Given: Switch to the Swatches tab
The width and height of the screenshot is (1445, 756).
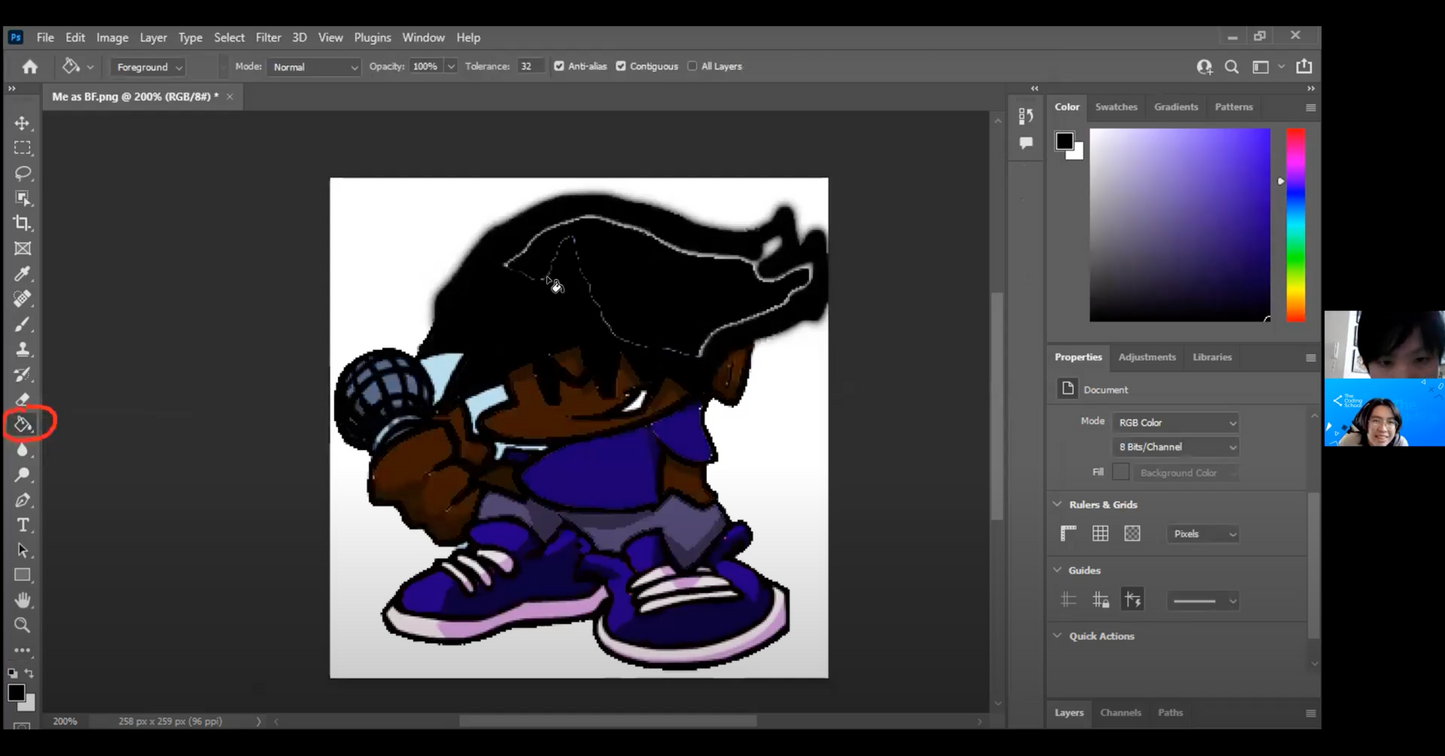Looking at the screenshot, I should (x=1116, y=107).
